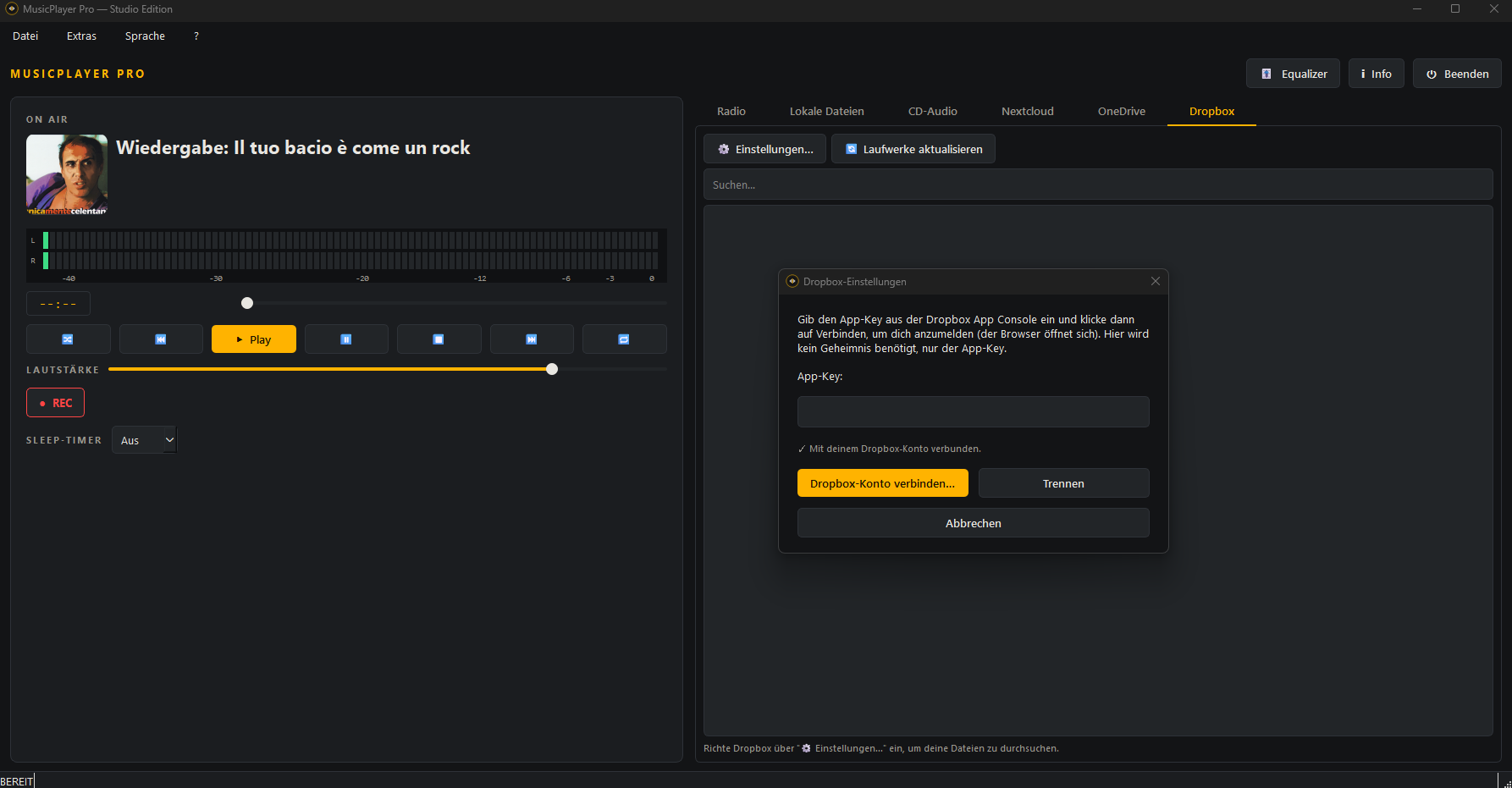The width and height of the screenshot is (1512, 788).
Task: Maximize the MusicPlayer Pro window
Action: pyautogui.click(x=1455, y=9)
